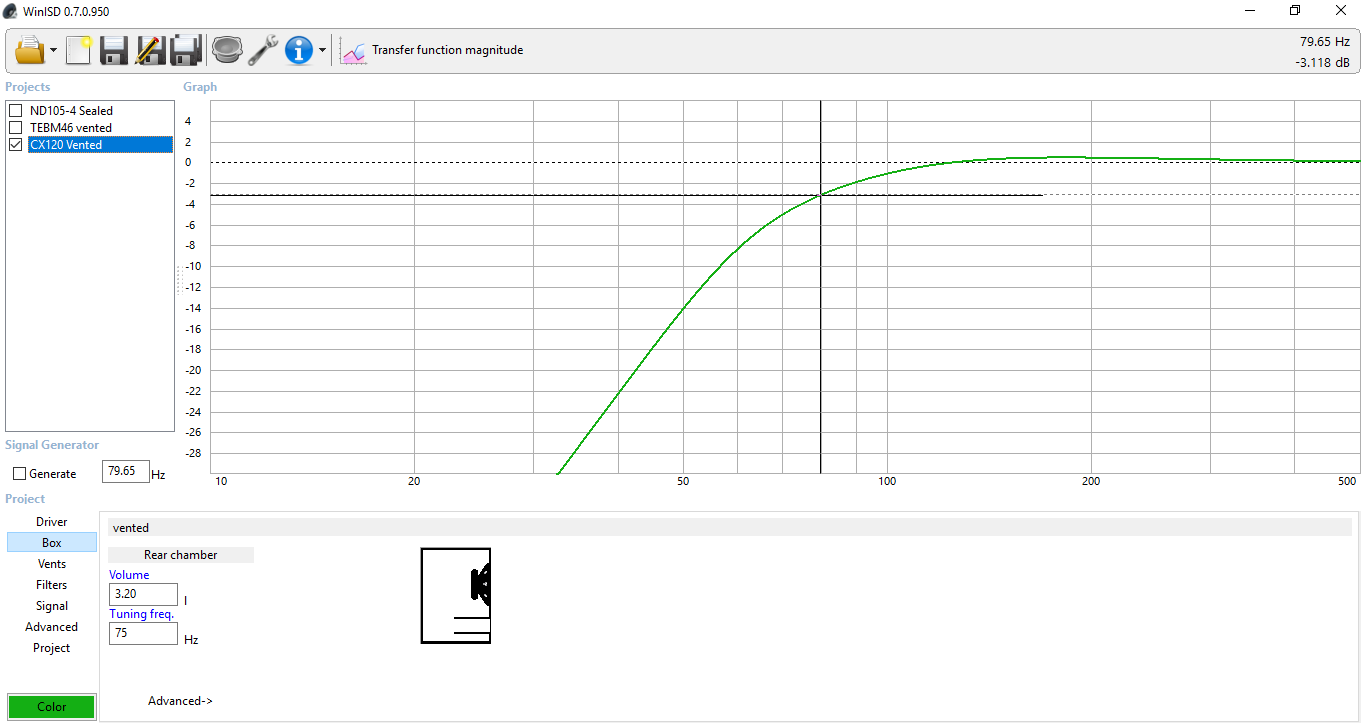Click the Advanced-> button
This screenshot has width=1361, height=723.
180,700
